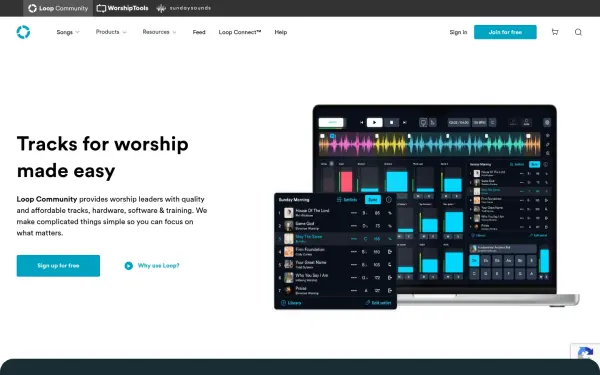Viewport: 600px width, 375px height.
Task: Expand the Products dropdown menu
Action: pyautogui.click(x=111, y=32)
